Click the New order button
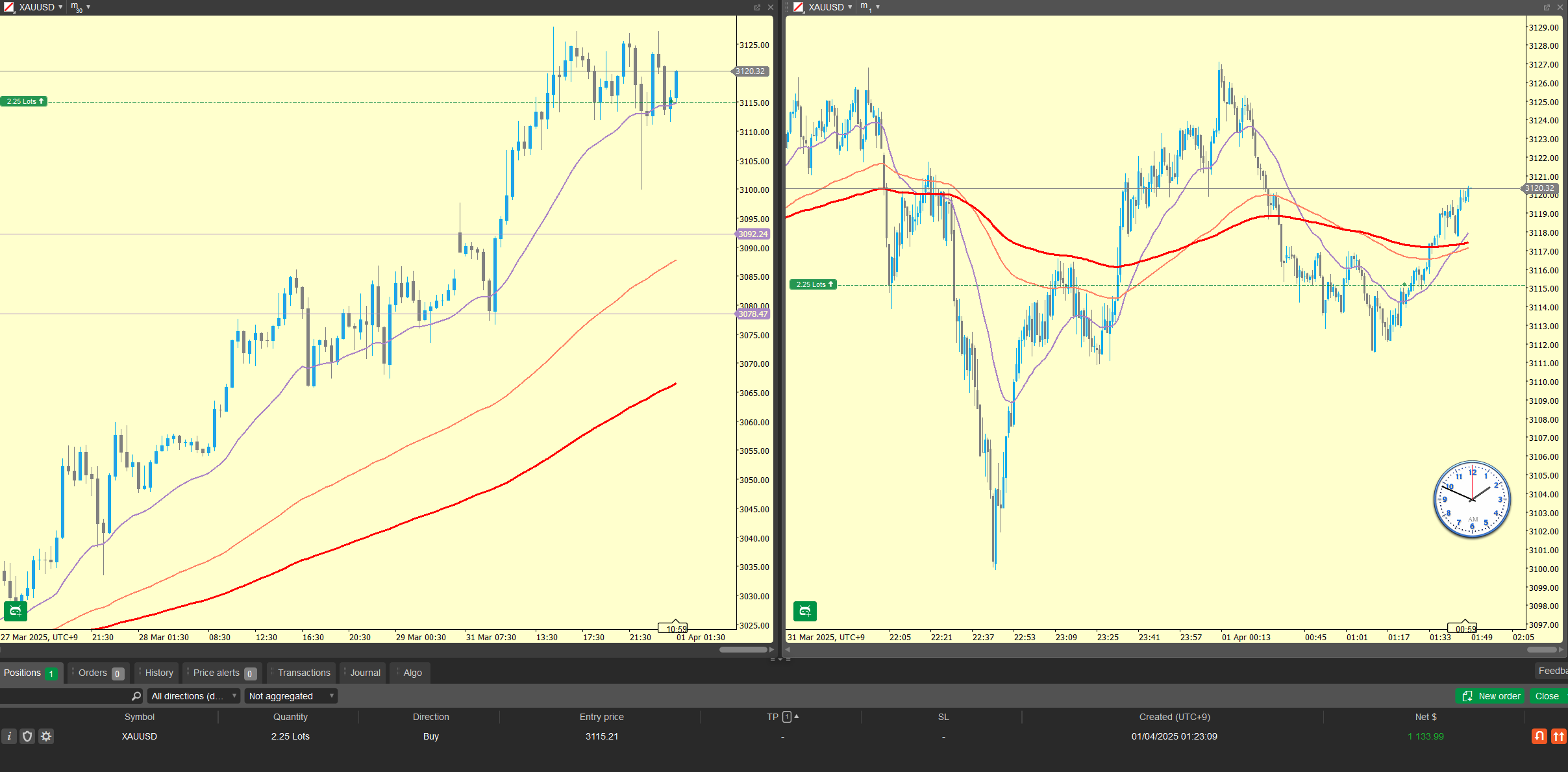Image resolution: width=1568 pixels, height=772 pixels. click(1491, 696)
